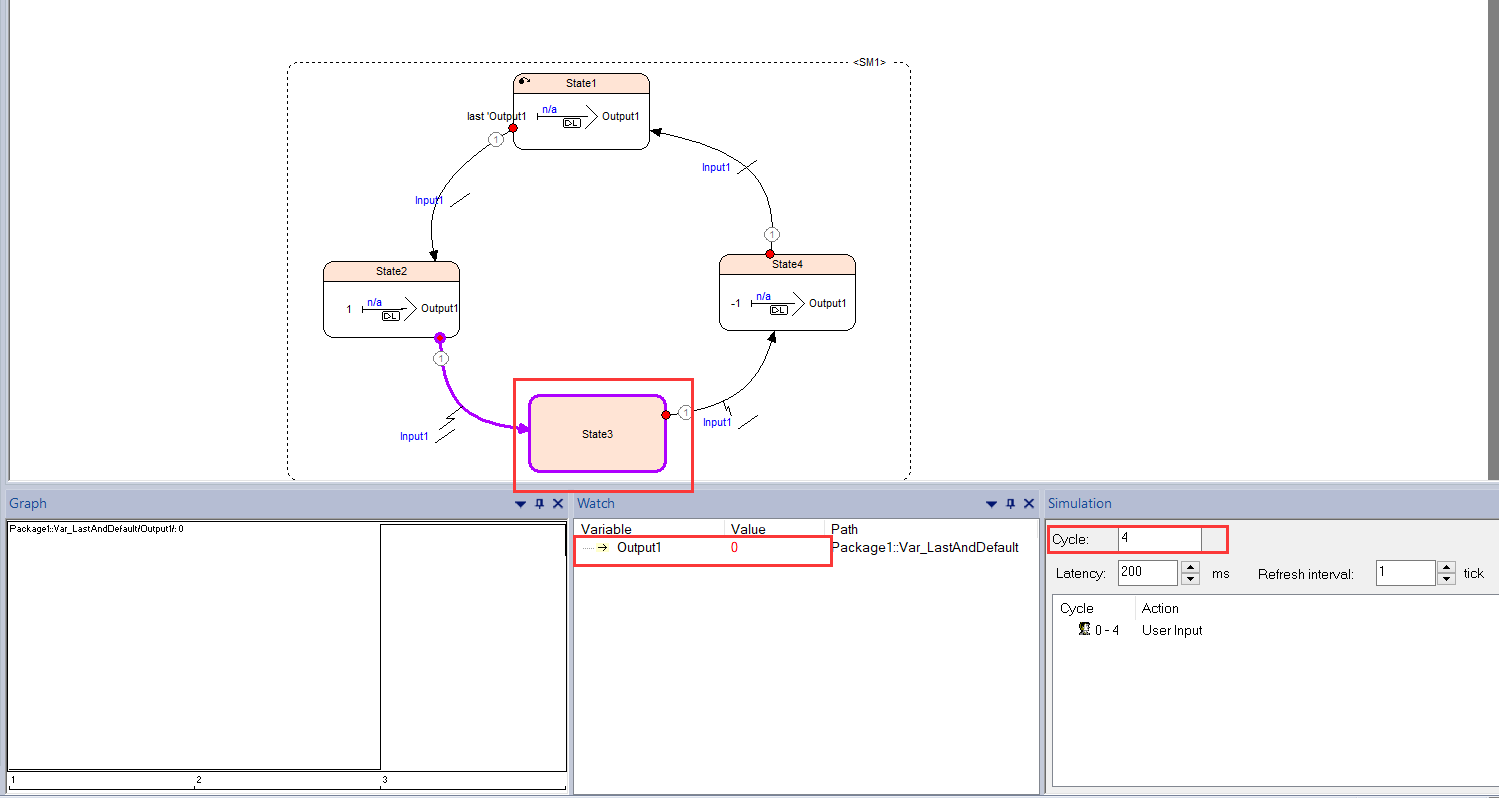Click Input1 label on State4 to State1 transition
The image size is (1499, 798).
point(716,167)
